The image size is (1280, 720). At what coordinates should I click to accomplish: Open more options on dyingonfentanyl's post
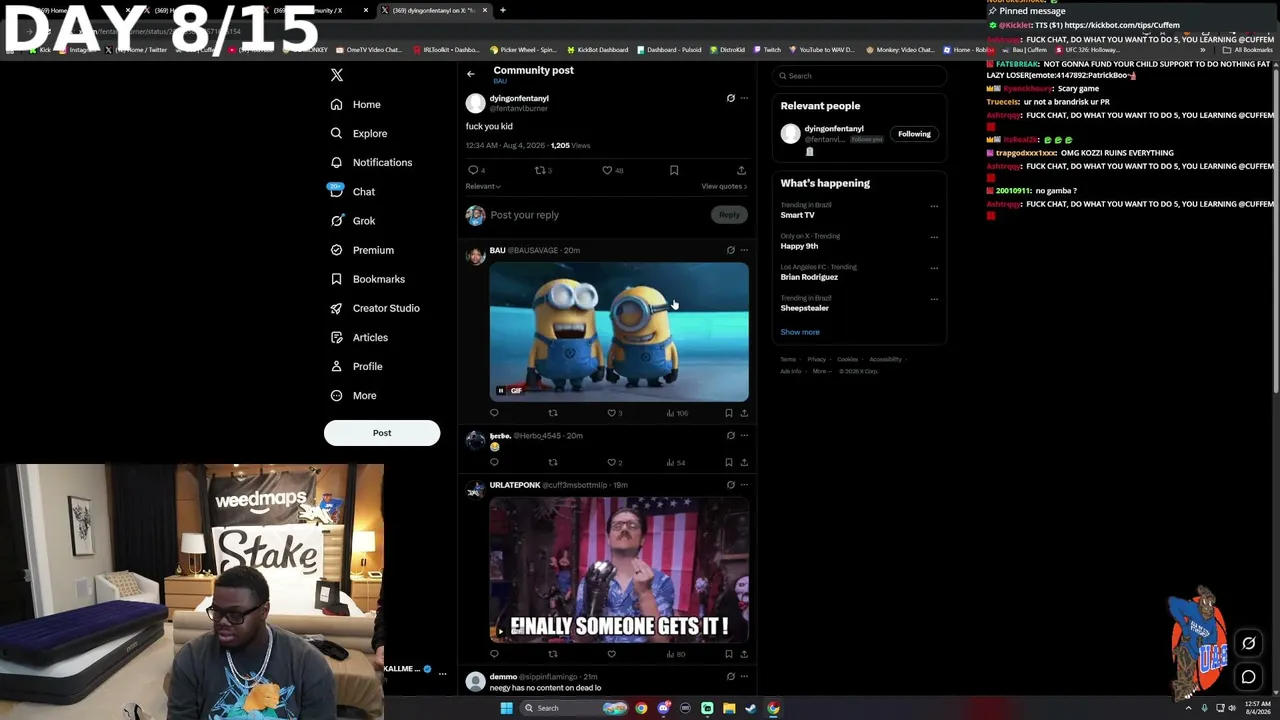[744, 98]
